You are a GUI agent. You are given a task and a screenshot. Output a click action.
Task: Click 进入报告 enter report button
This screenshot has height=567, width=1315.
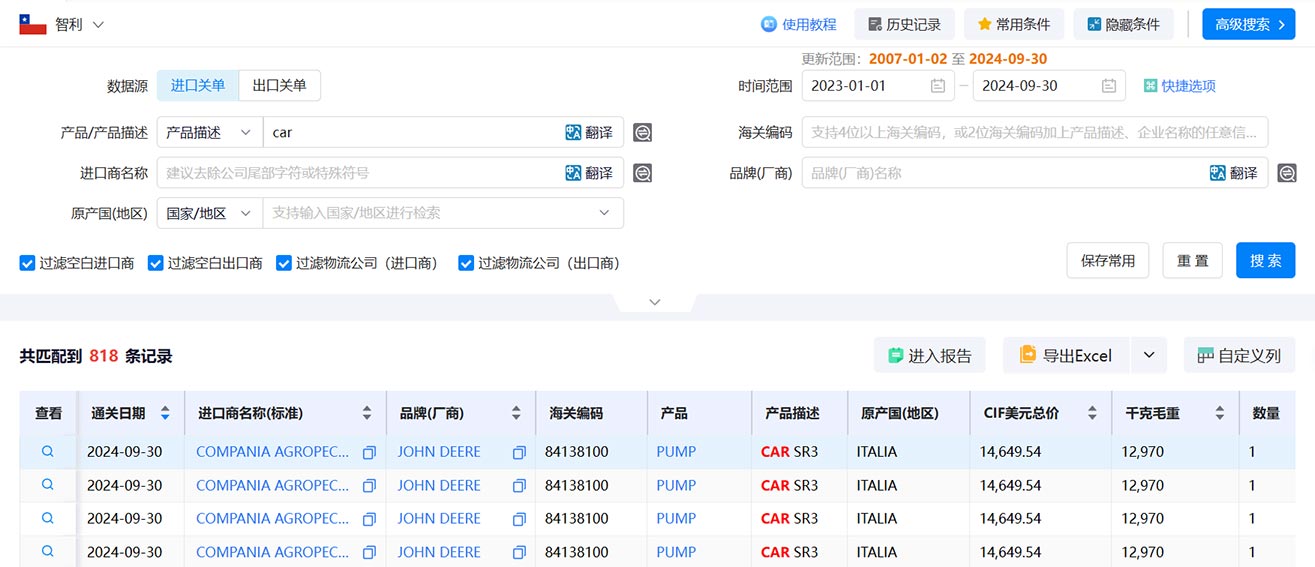pyautogui.click(x=930, y=355)
